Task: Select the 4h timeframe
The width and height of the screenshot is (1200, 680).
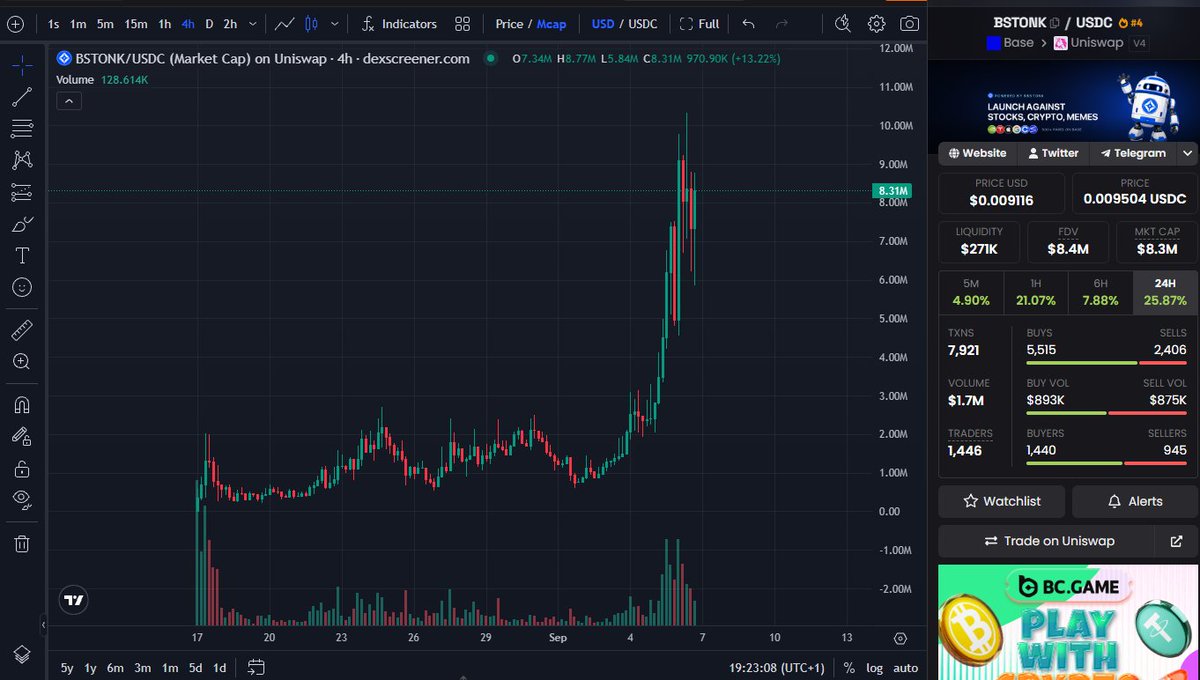Action: tap(188, 23)
